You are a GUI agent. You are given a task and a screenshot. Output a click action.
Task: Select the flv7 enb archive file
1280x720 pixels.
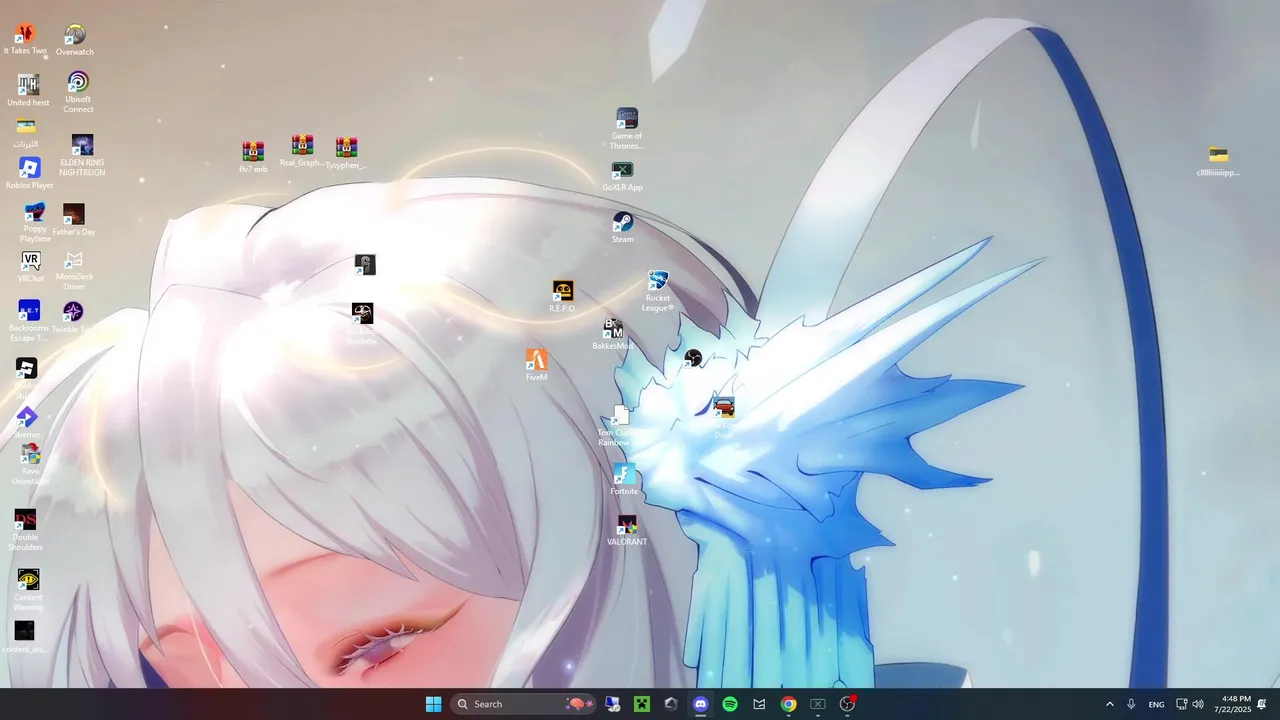(x=253, y=157)
